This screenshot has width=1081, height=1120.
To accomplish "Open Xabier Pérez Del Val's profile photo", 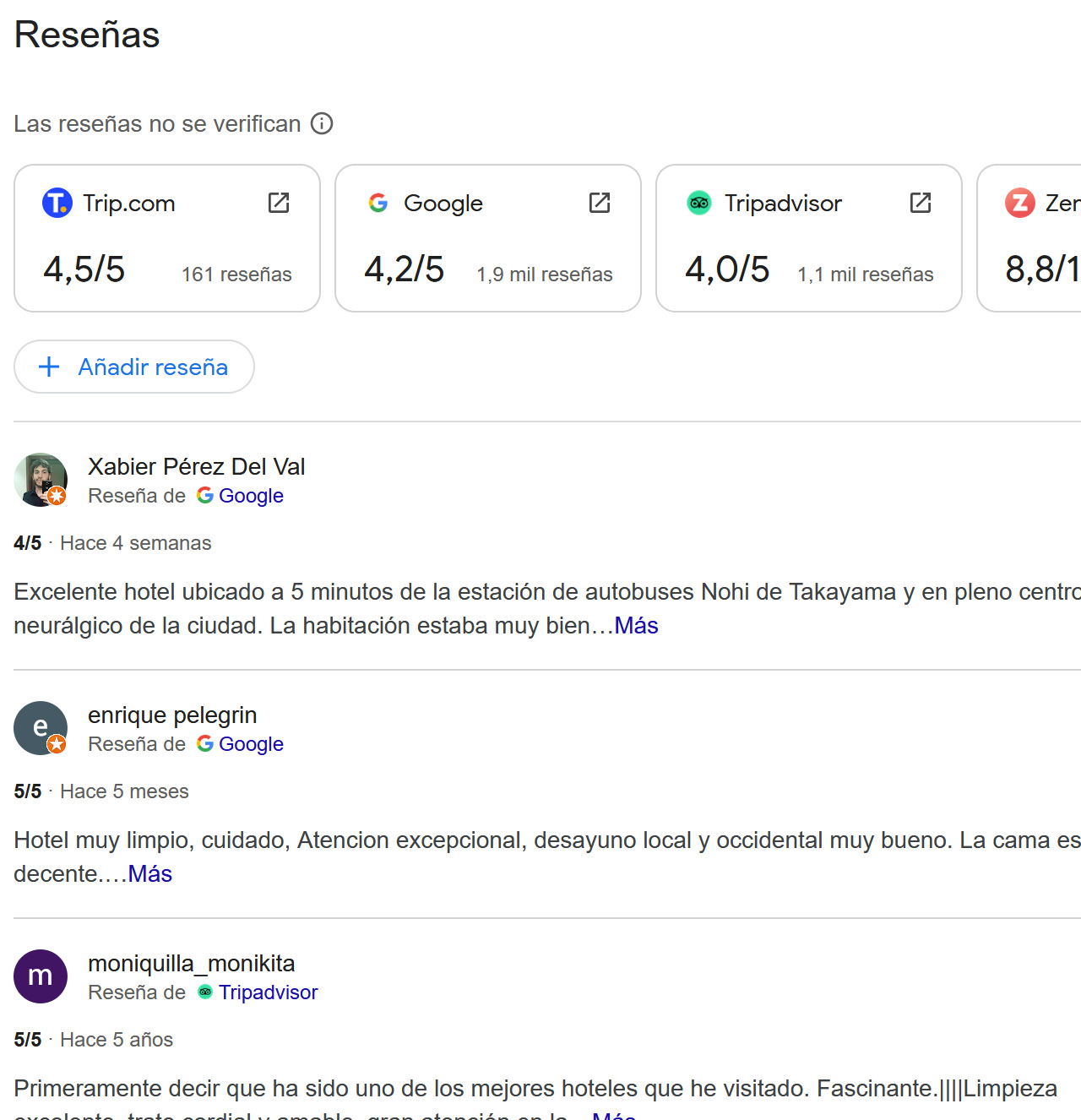I will (x=41, y=480).
